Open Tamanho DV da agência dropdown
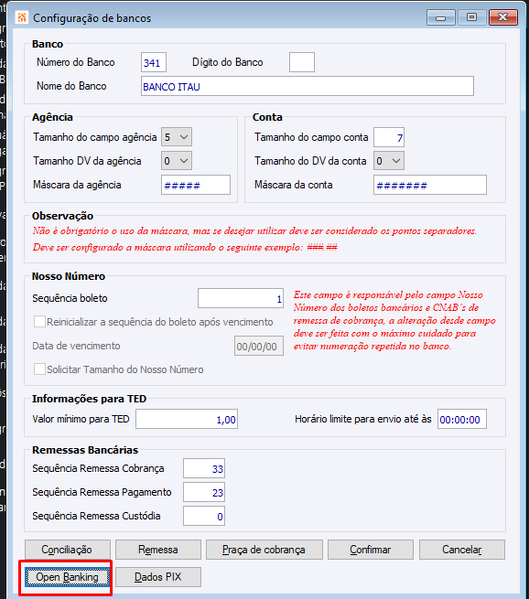 [x=176, y=161]
